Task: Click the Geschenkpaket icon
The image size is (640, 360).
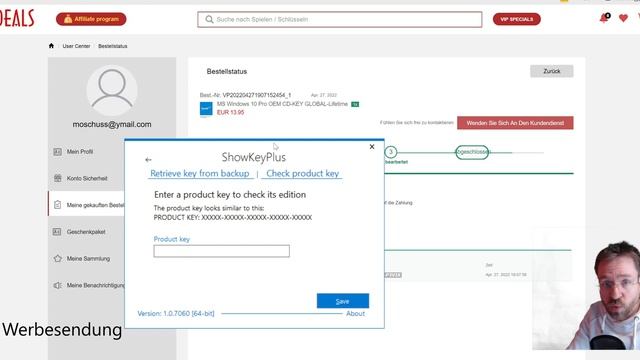Action: tap(57, 232)
